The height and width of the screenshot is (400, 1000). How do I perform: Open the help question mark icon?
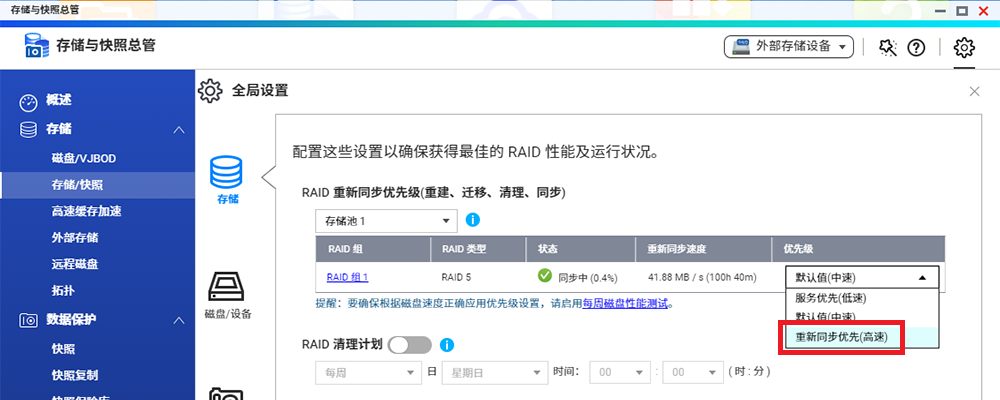click(916, 47)
